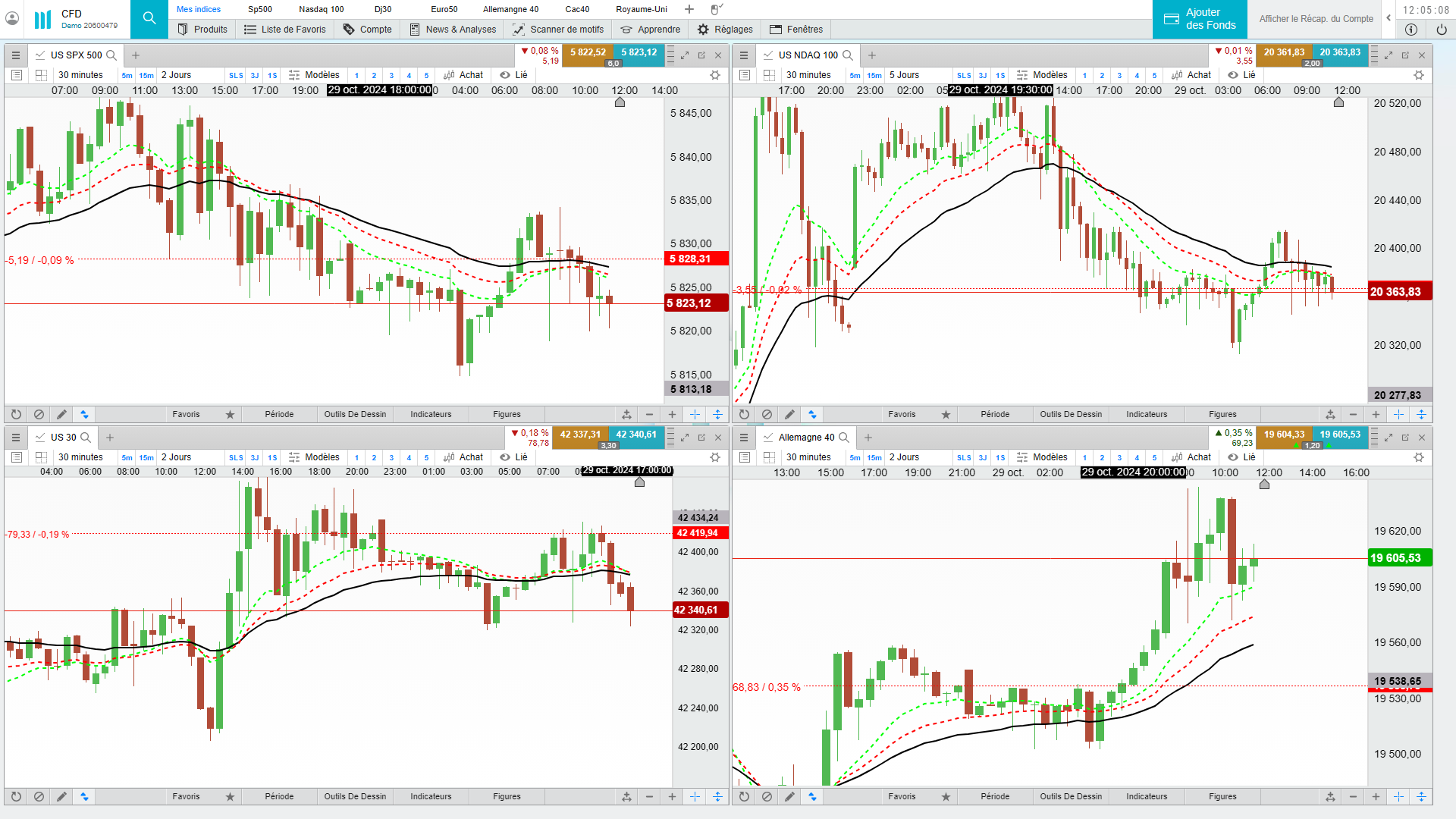Open hamburger menu of US NDAQ 100 panel
Viewport: 1456px width, 819px height.
click(744, 55)
